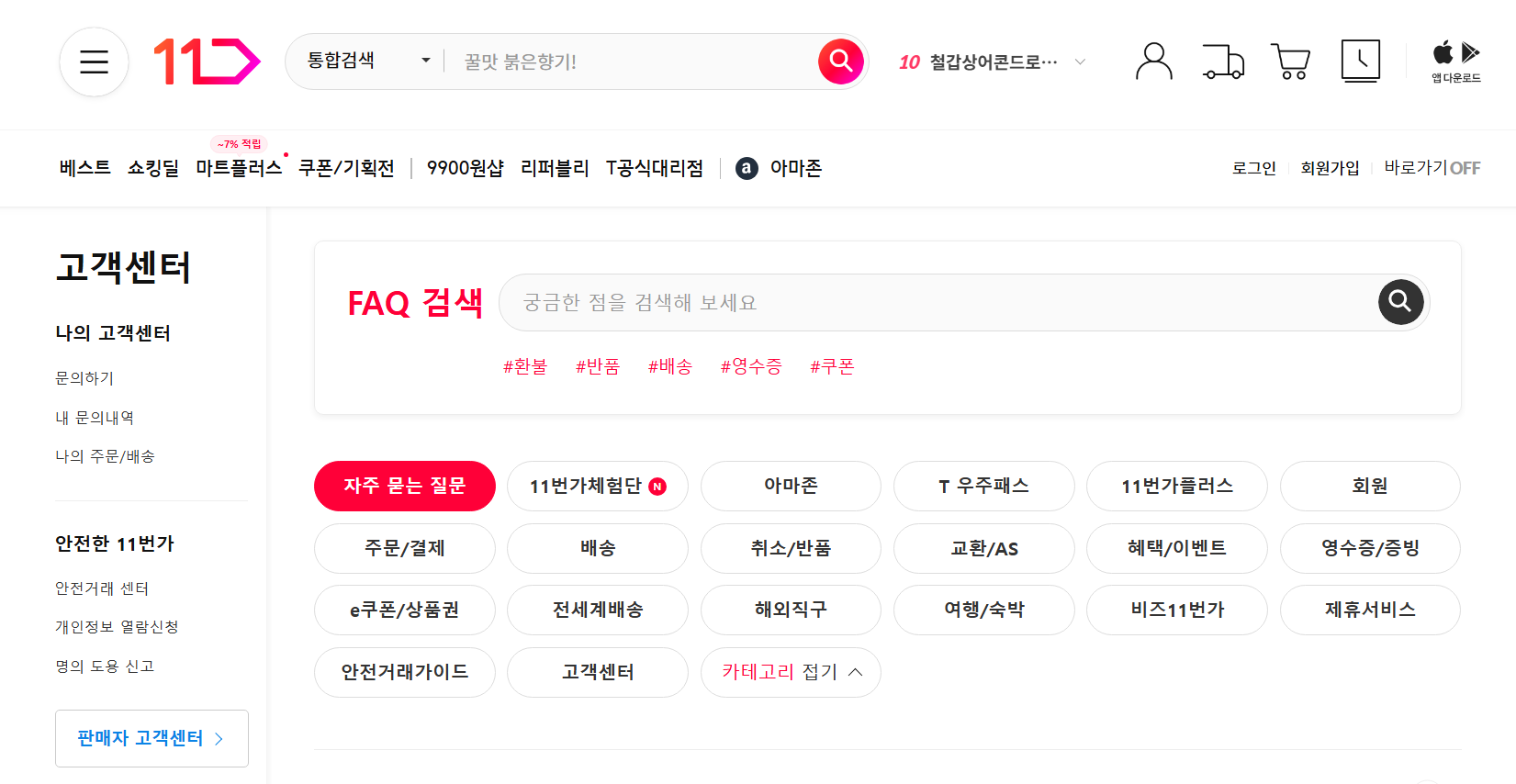Select the #배송 hashtag
This screenshot has width=1516, height=784.
point(670,366)
